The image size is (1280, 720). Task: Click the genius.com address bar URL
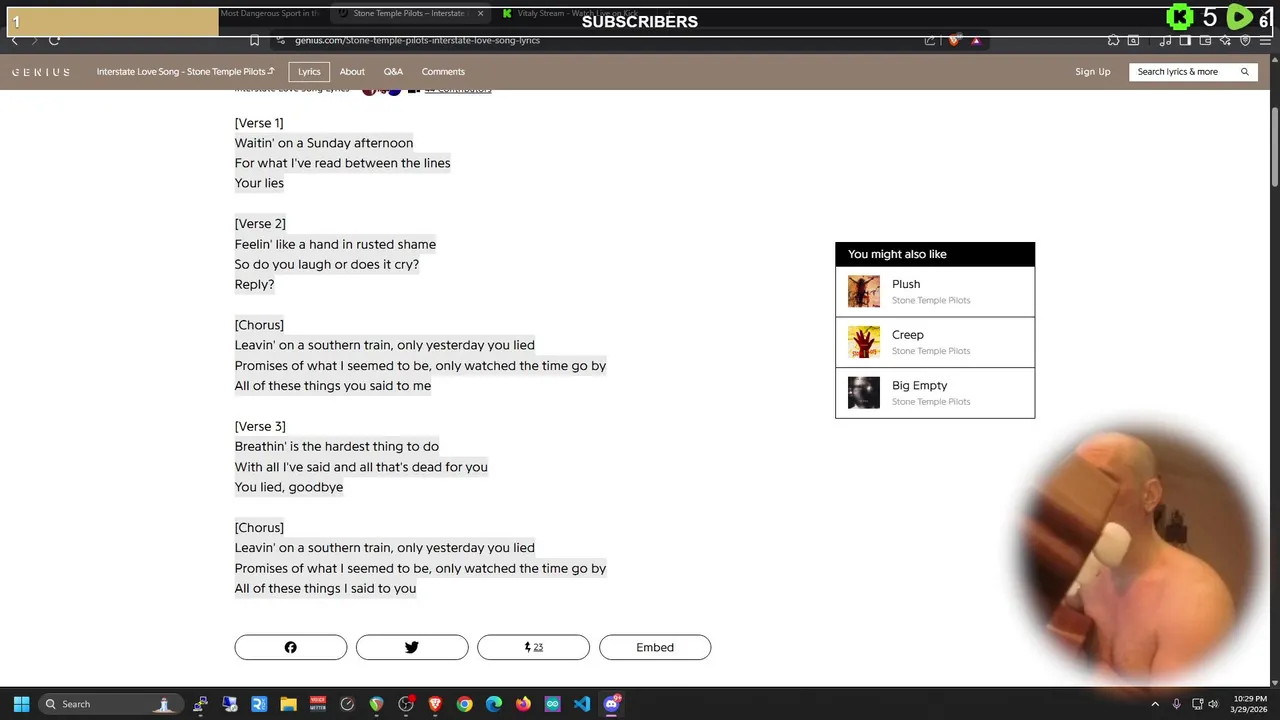coord(417,40)
